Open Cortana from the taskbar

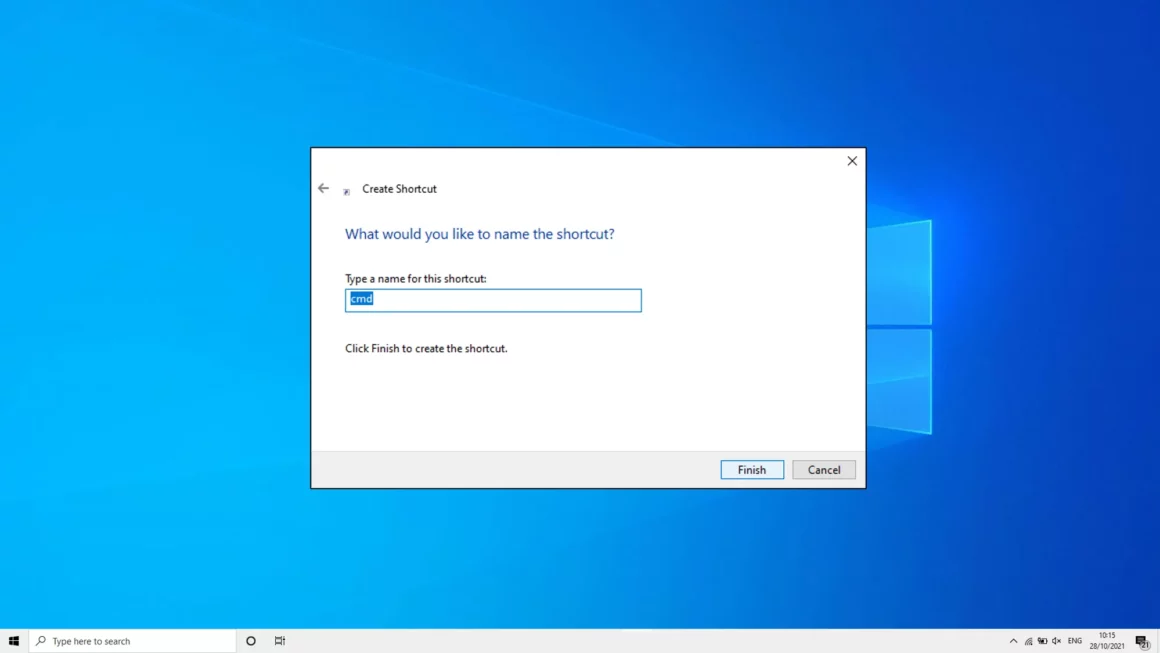click(x=251, y=641)
